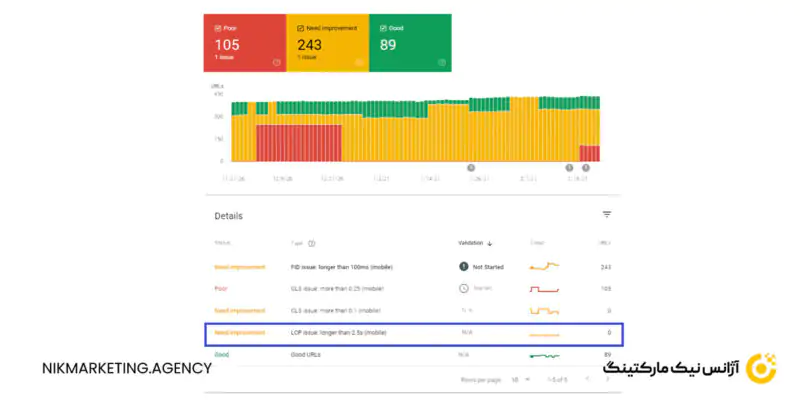
Task: Go to next page of details table
Action: coord(607,380)
